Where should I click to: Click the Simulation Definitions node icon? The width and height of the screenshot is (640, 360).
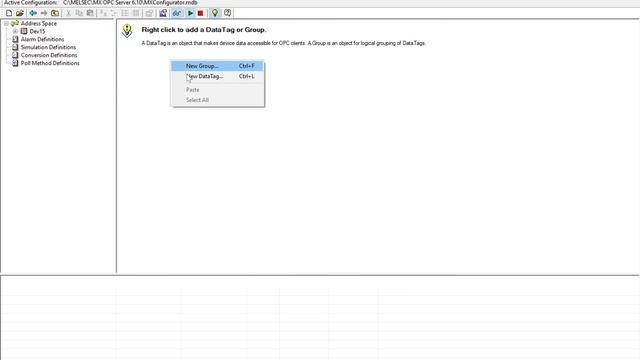click(x=15, y=47)
